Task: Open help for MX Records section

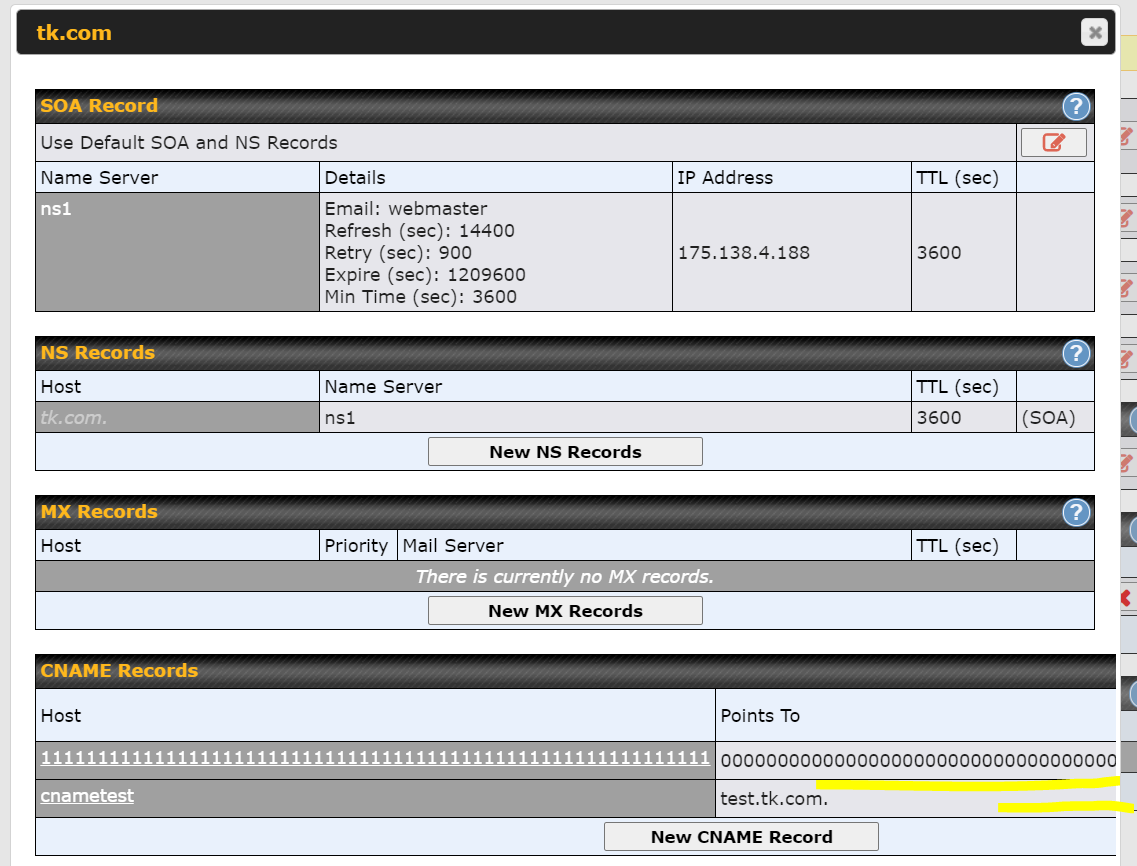Action: click(1075, 512)
